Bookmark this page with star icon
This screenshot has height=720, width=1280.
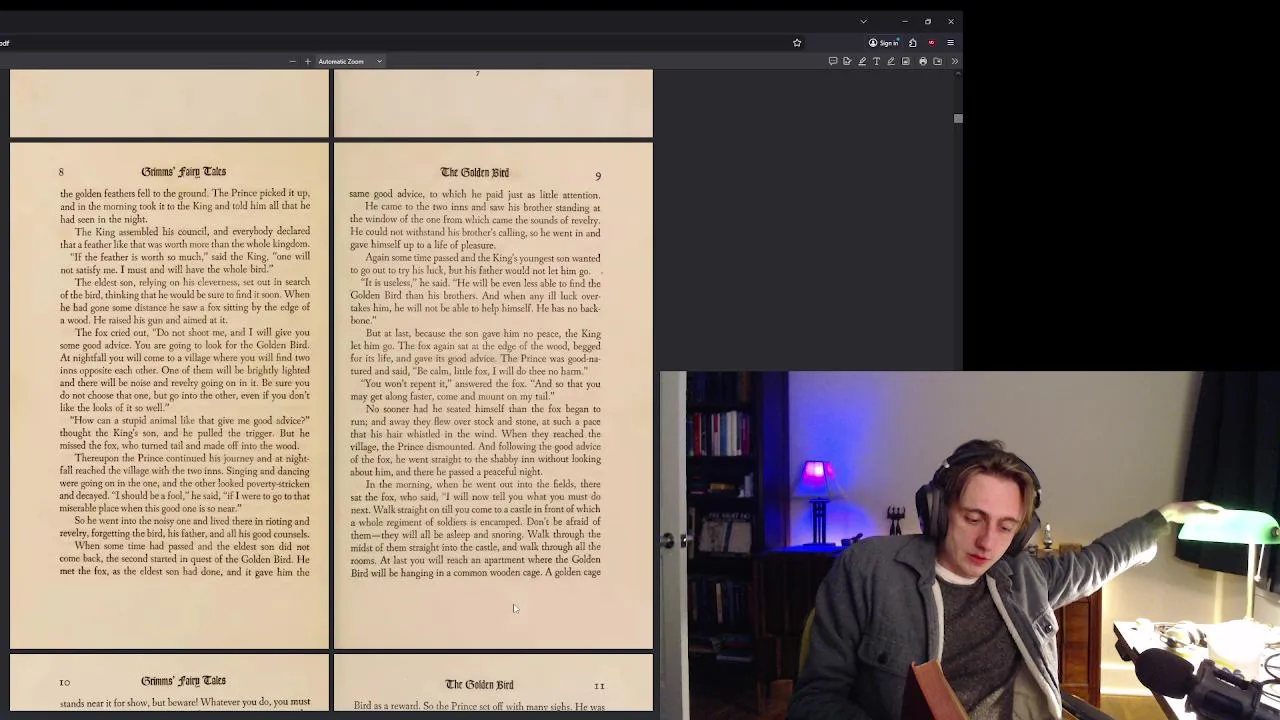[797, 43]
